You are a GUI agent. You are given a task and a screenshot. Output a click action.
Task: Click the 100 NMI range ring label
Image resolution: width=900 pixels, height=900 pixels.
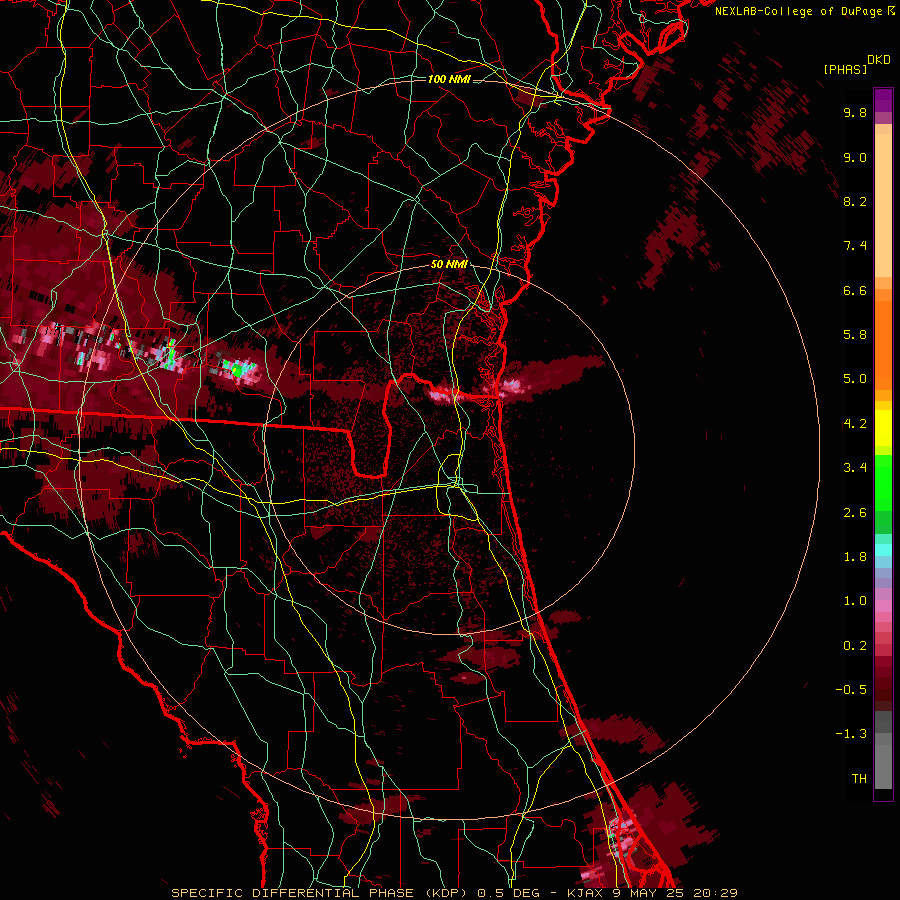[449, 79]
